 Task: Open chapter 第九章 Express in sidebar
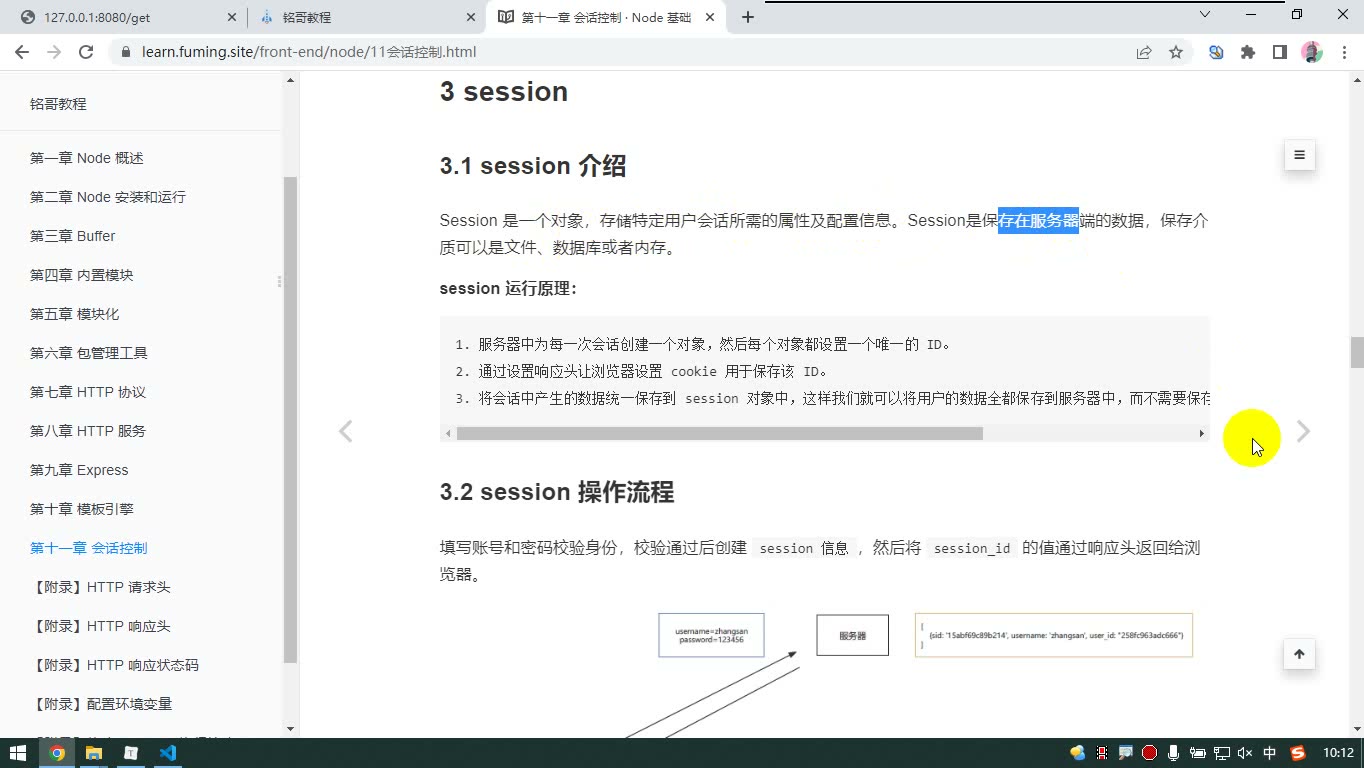(x=79, y=470)
